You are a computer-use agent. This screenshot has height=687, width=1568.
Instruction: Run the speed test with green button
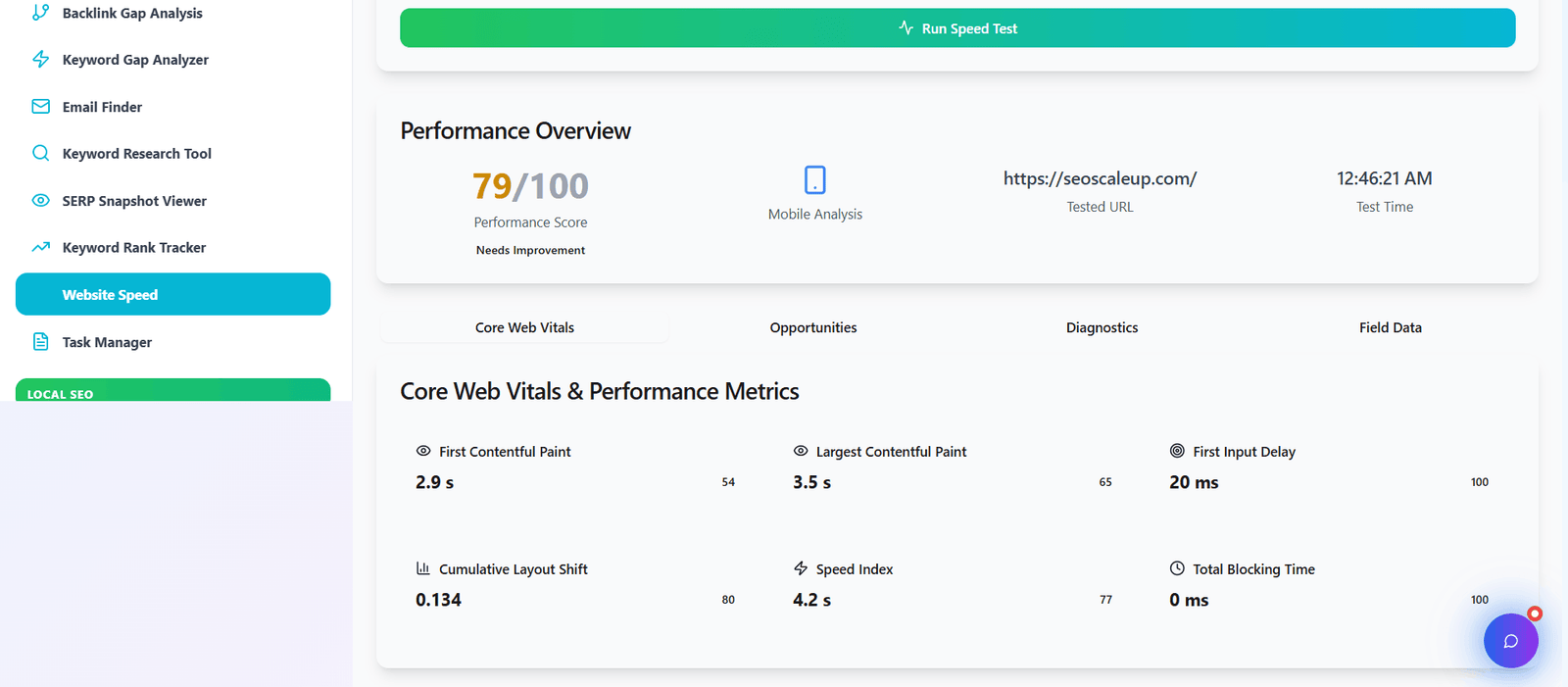pos(957,27)
